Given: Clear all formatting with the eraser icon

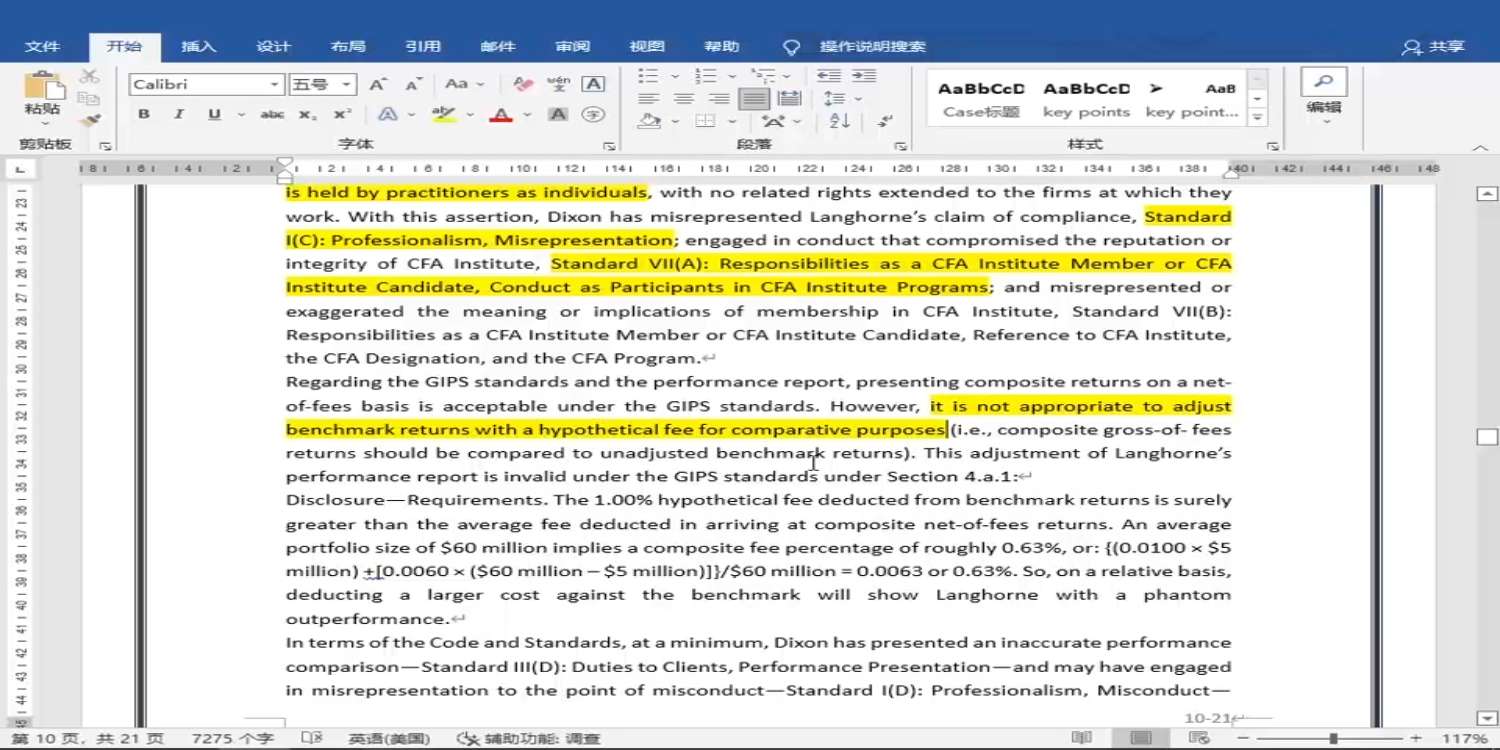Looking at the screenshot, I should (x=522, y=84).
